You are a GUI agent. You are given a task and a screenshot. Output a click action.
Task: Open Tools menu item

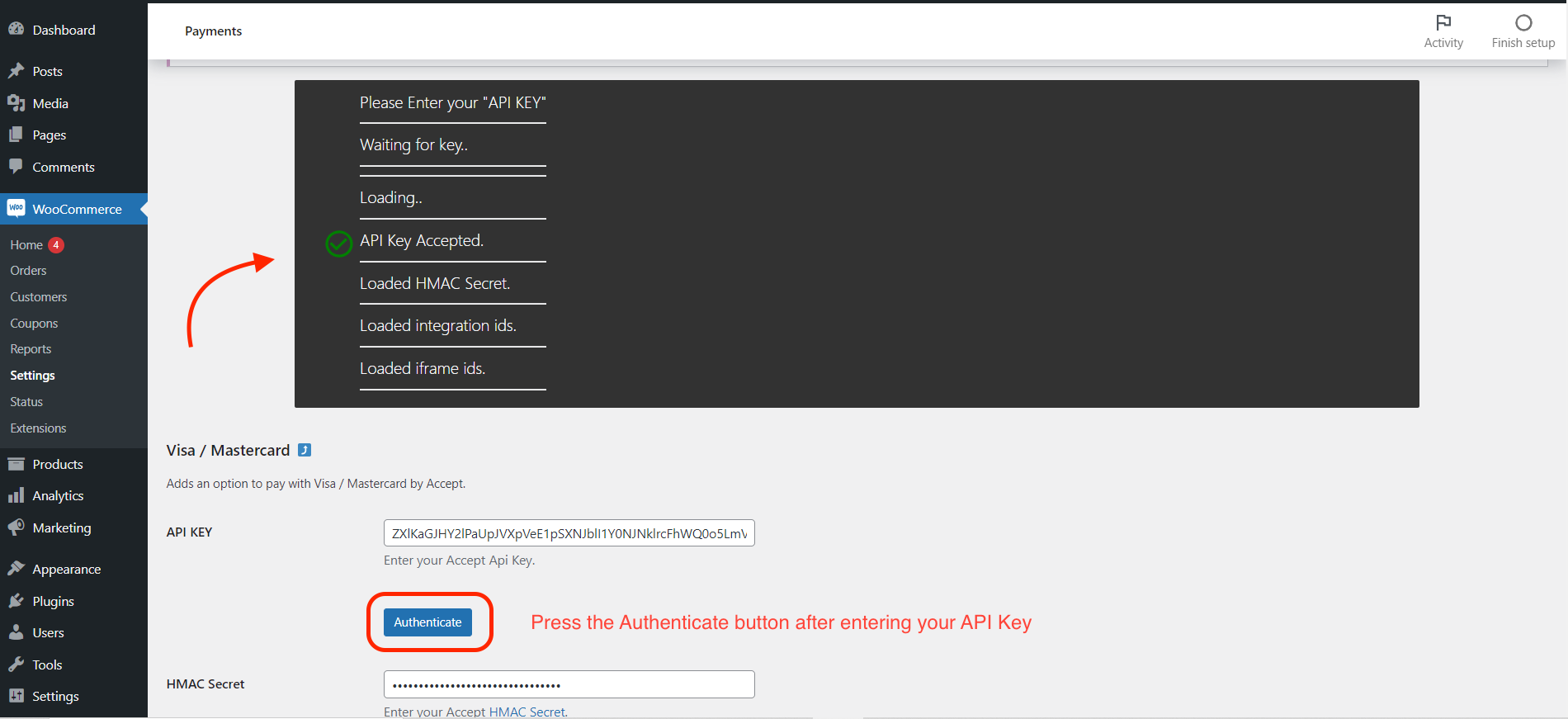47,665
